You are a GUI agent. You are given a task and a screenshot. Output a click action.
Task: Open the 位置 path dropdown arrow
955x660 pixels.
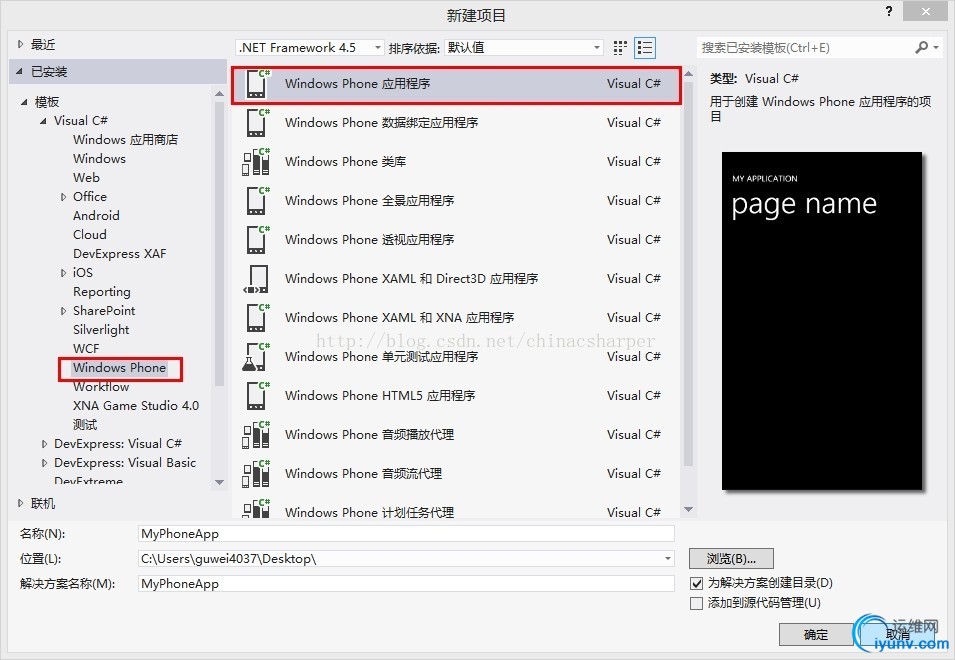(x=668, y=558)
